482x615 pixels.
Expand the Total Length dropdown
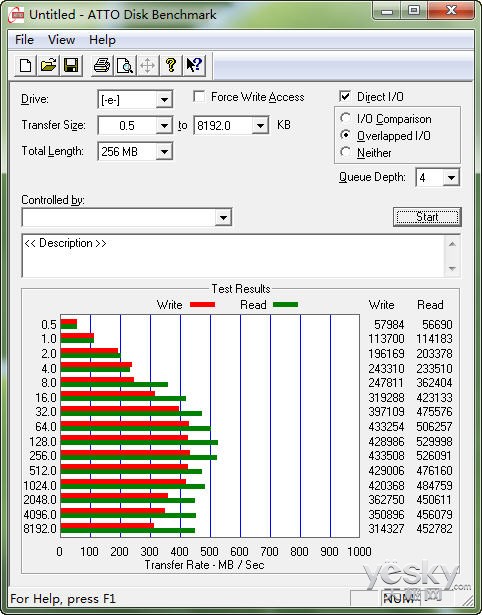[164, 151]
